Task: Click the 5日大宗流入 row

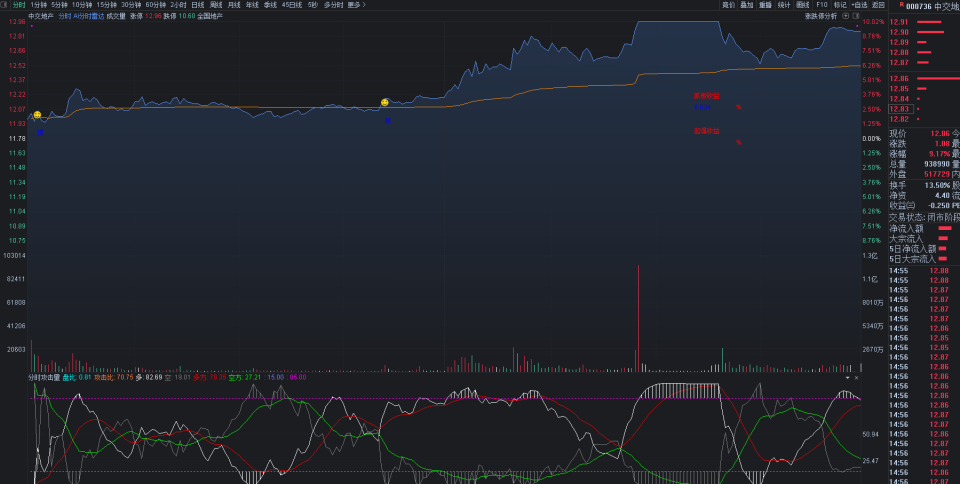Action: coord(924,259)
